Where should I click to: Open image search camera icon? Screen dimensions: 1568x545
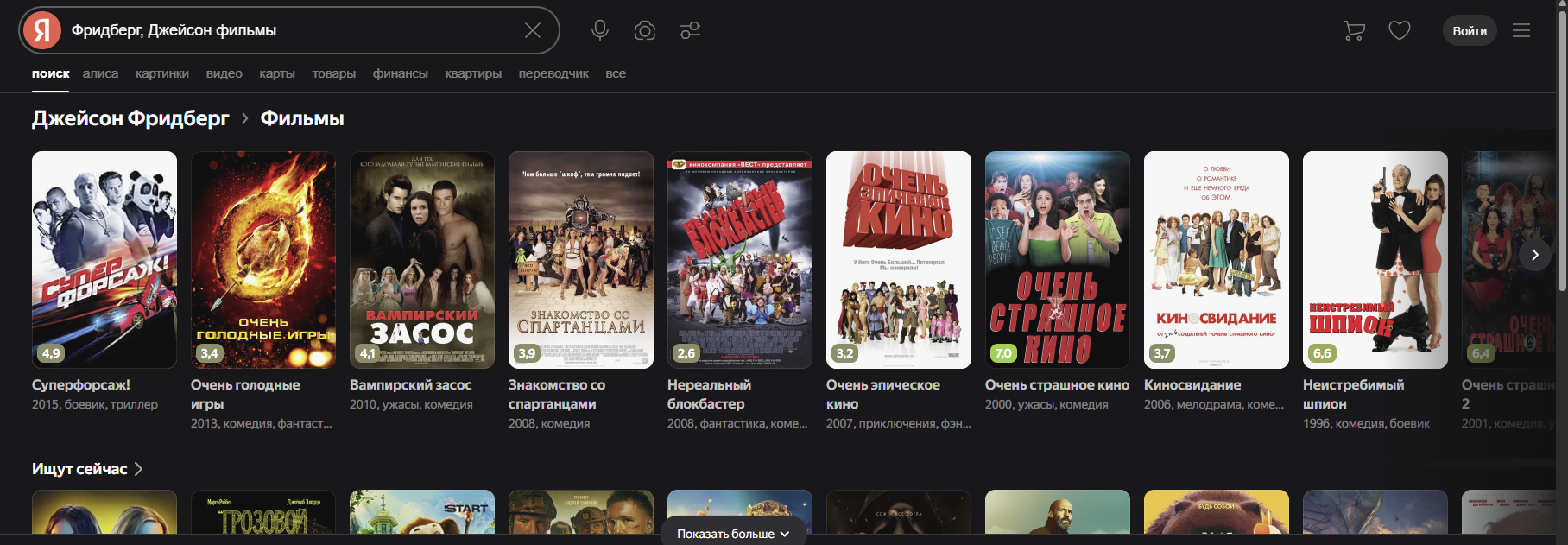[645, 30]
